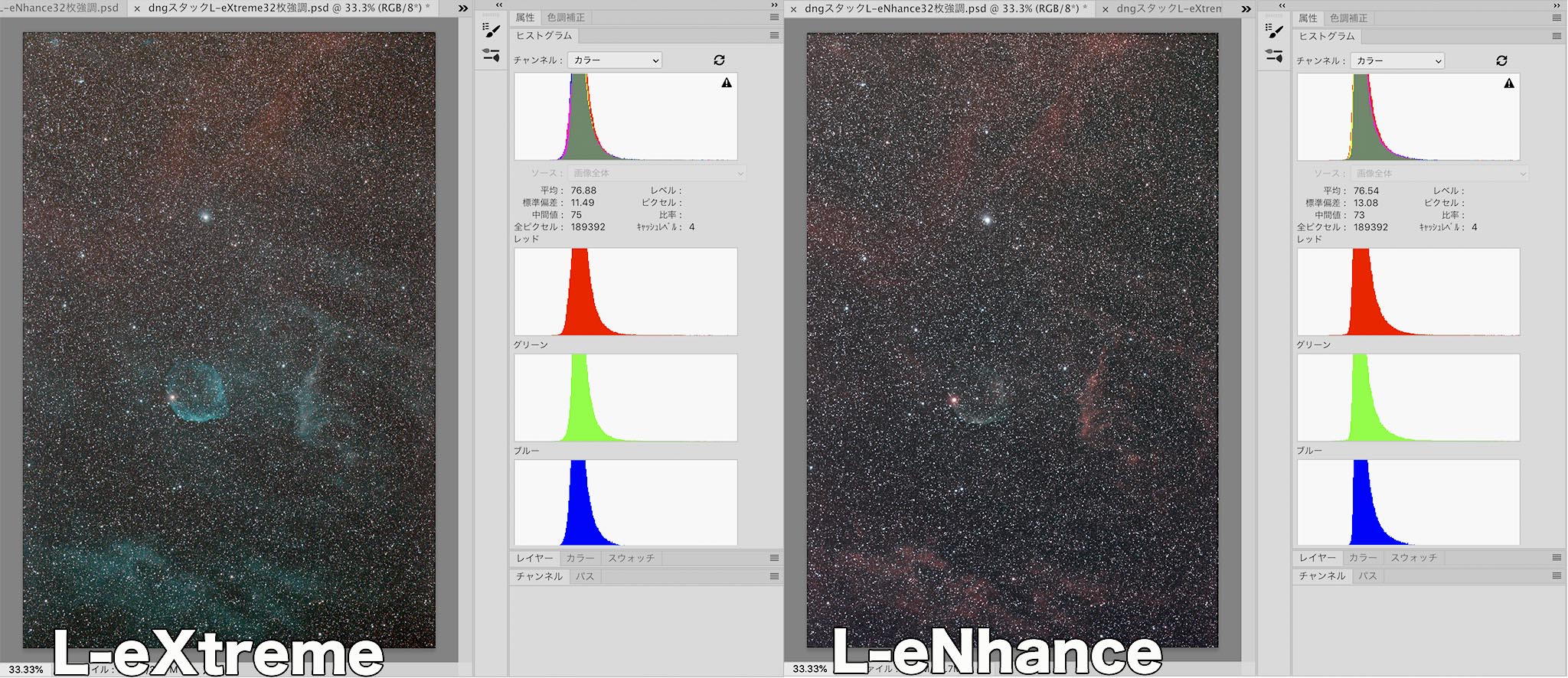Viewport: 1568px width, 678px height.
Task: Click the 33.33% zoom field under the L-eXtreme image
Action: [x=25, y=670]
